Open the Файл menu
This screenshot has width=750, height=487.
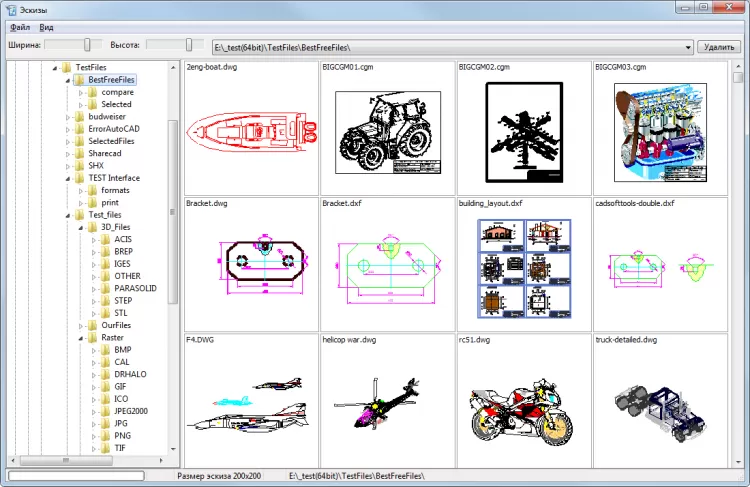tap(19, 27)
